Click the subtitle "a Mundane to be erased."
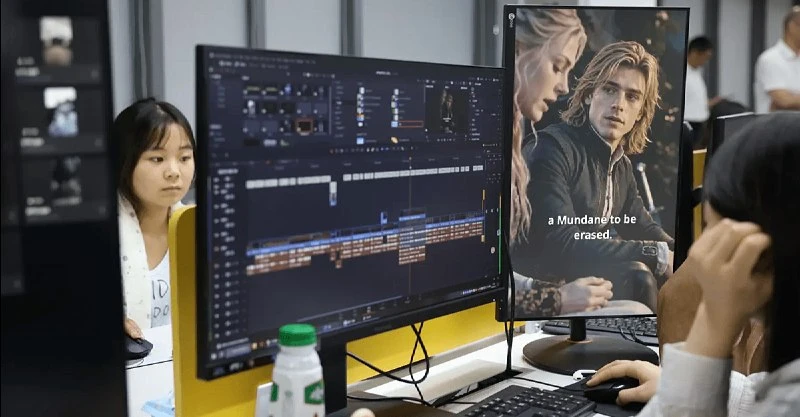This screenshot has width=800, height=417. [x=592, y=227]
